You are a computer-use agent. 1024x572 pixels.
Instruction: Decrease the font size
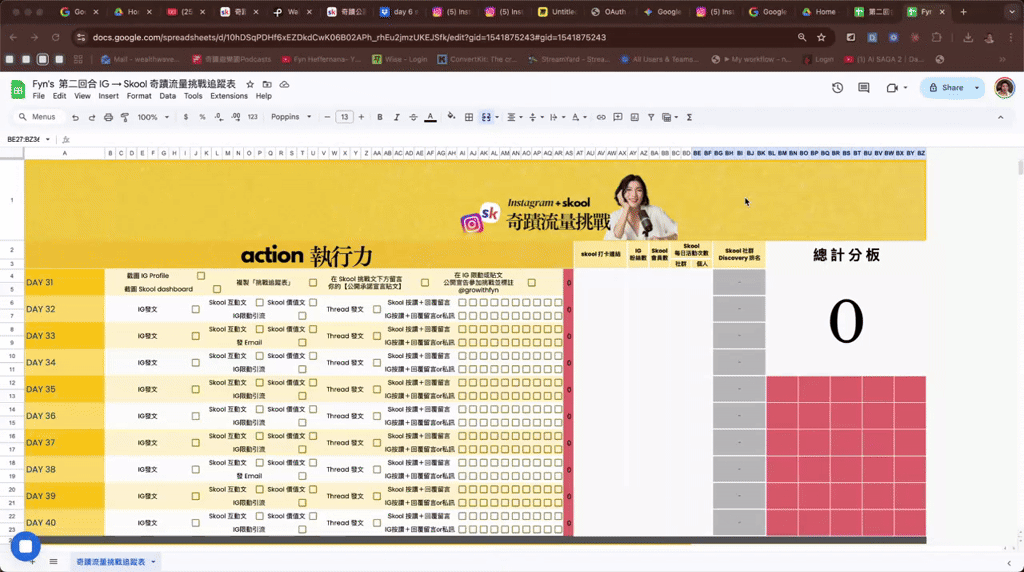pos(327,118)
